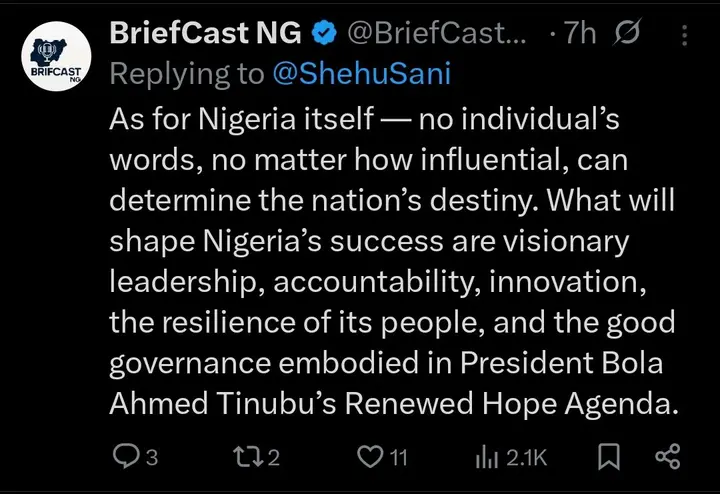Click the BriefCast NG display name
Image resolution: width=720 pixels, height=494 pixels.
click(205, 34)
